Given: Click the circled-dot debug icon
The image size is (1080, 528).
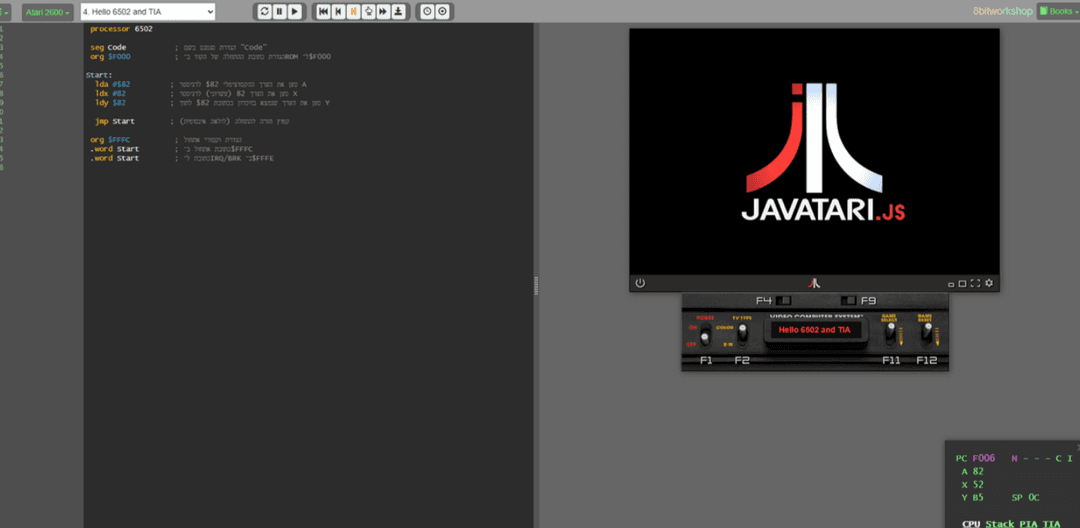Looking at the screenshot, I should coord(442,12).
